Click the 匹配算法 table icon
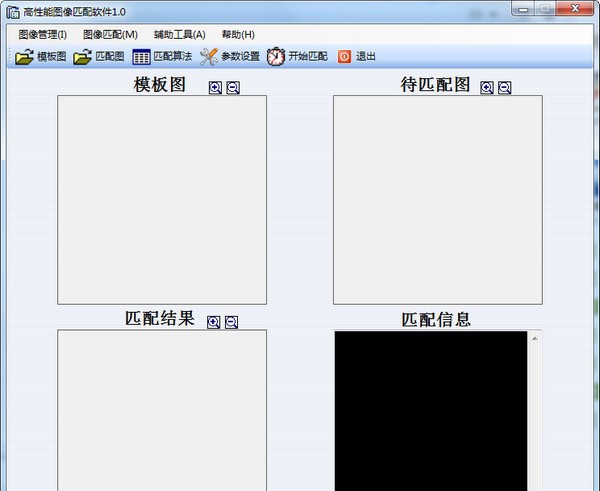The height and width of the screenshot is (491, 600). (x=141, y=57)
